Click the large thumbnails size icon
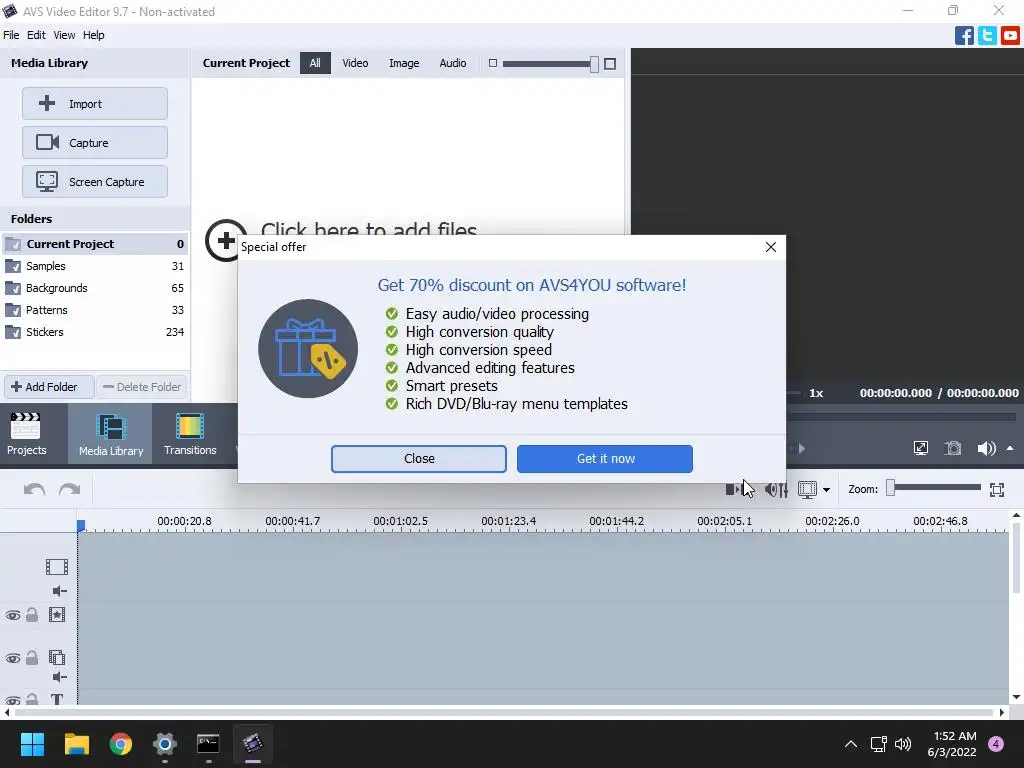 [610, 63]
